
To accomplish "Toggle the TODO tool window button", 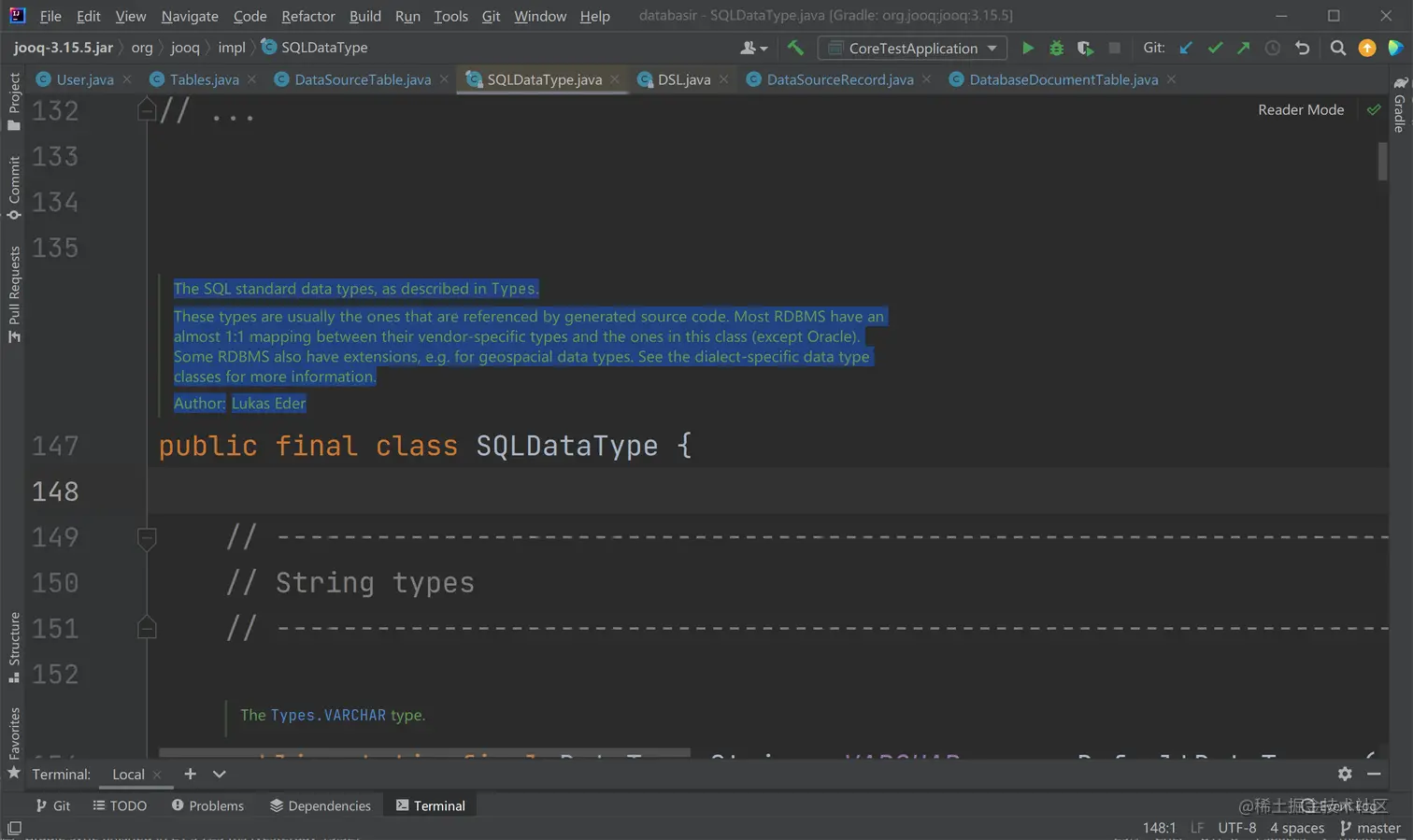I will [x=120, y=805].
